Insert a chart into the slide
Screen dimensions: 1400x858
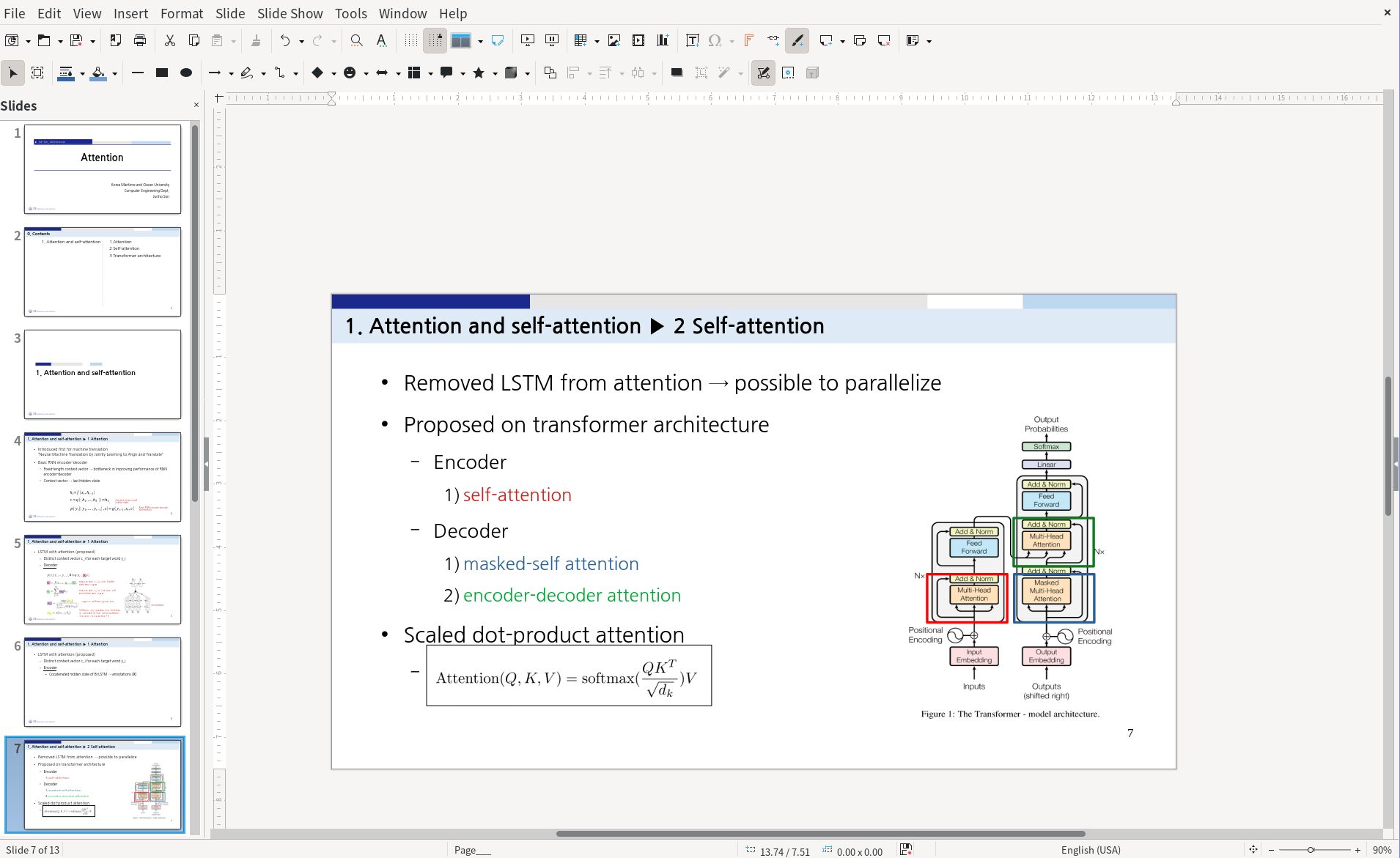(x=662, y=40)
